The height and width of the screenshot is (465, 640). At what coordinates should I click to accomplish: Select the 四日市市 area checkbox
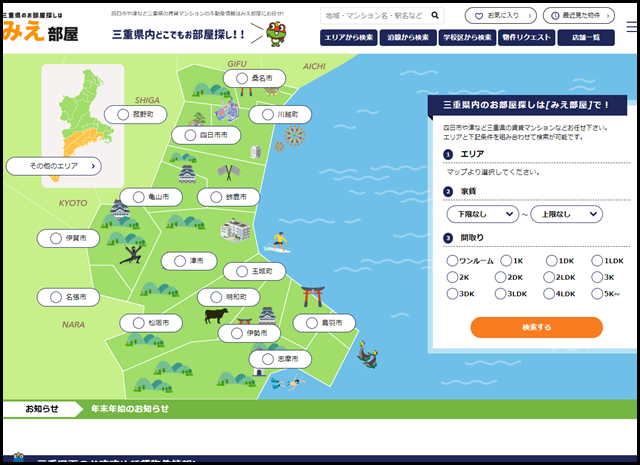click(x=190, y=134)
